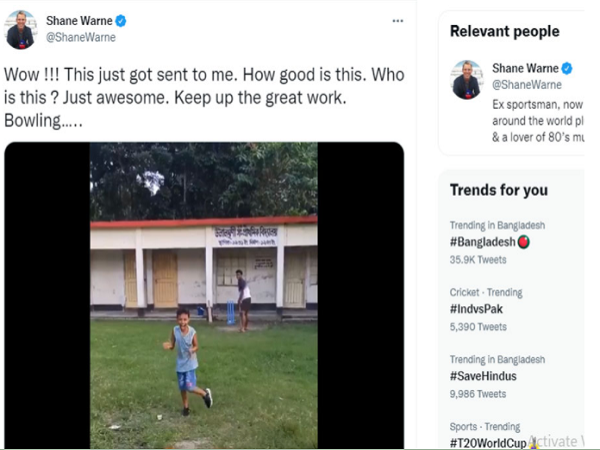Open Shane Warne name link on tweet

pos(78,20)
